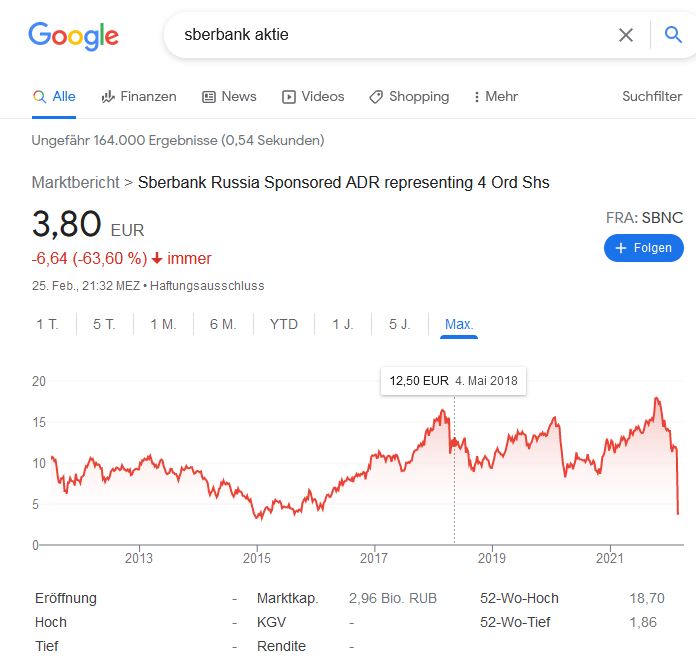Click the blue search magnifier icon
The height and width of the screenshot is (663, 696).
pyautogui.click(x=673, y=35)
